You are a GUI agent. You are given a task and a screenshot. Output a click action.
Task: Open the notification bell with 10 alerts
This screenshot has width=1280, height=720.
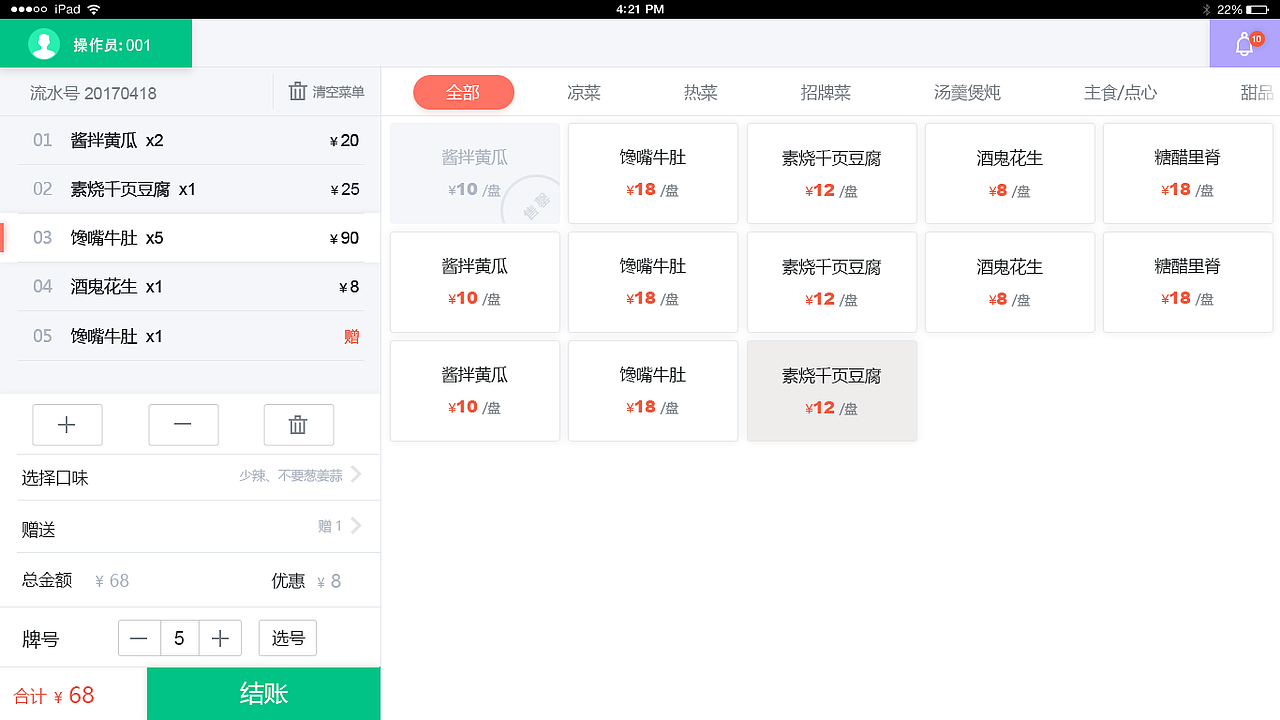(x=1243, y=44)
